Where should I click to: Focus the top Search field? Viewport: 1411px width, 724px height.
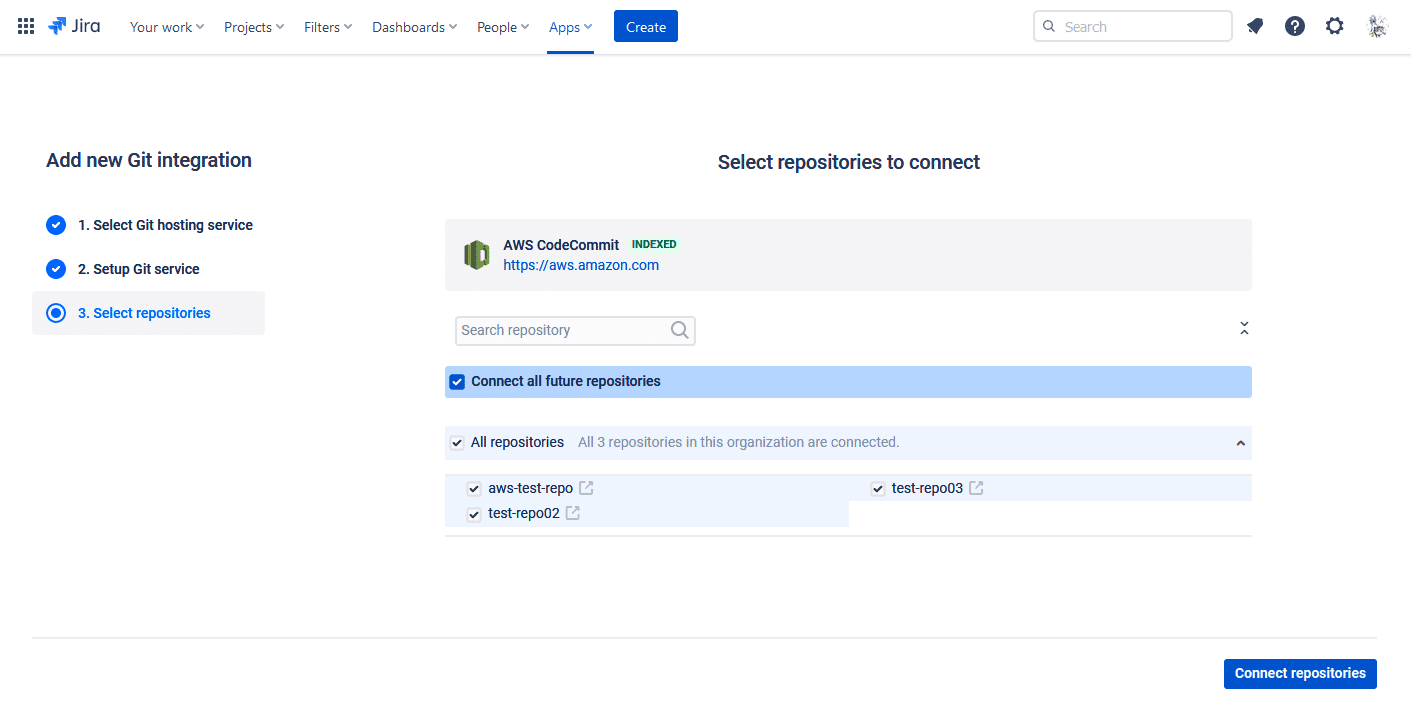(x=1132, y=27)
